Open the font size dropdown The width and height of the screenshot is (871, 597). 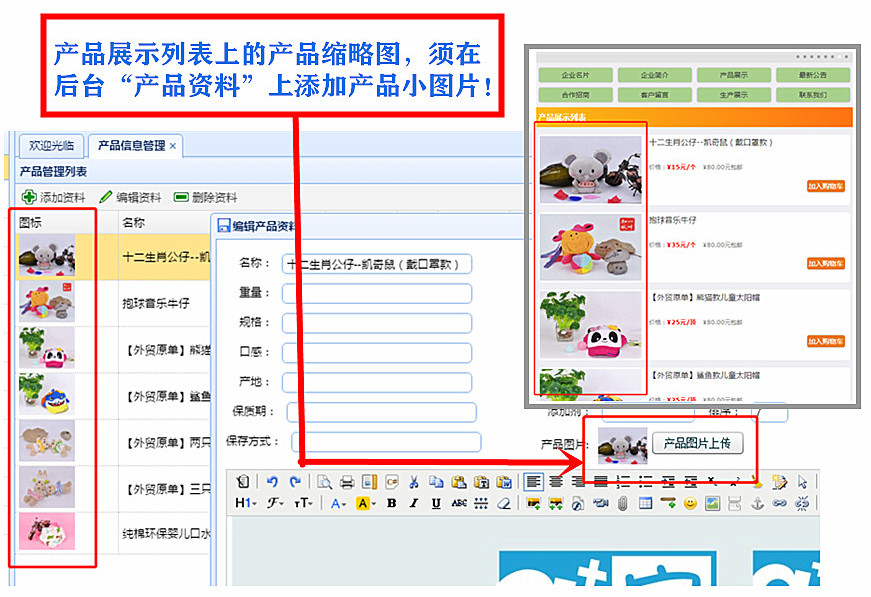[x=302, y=503]
